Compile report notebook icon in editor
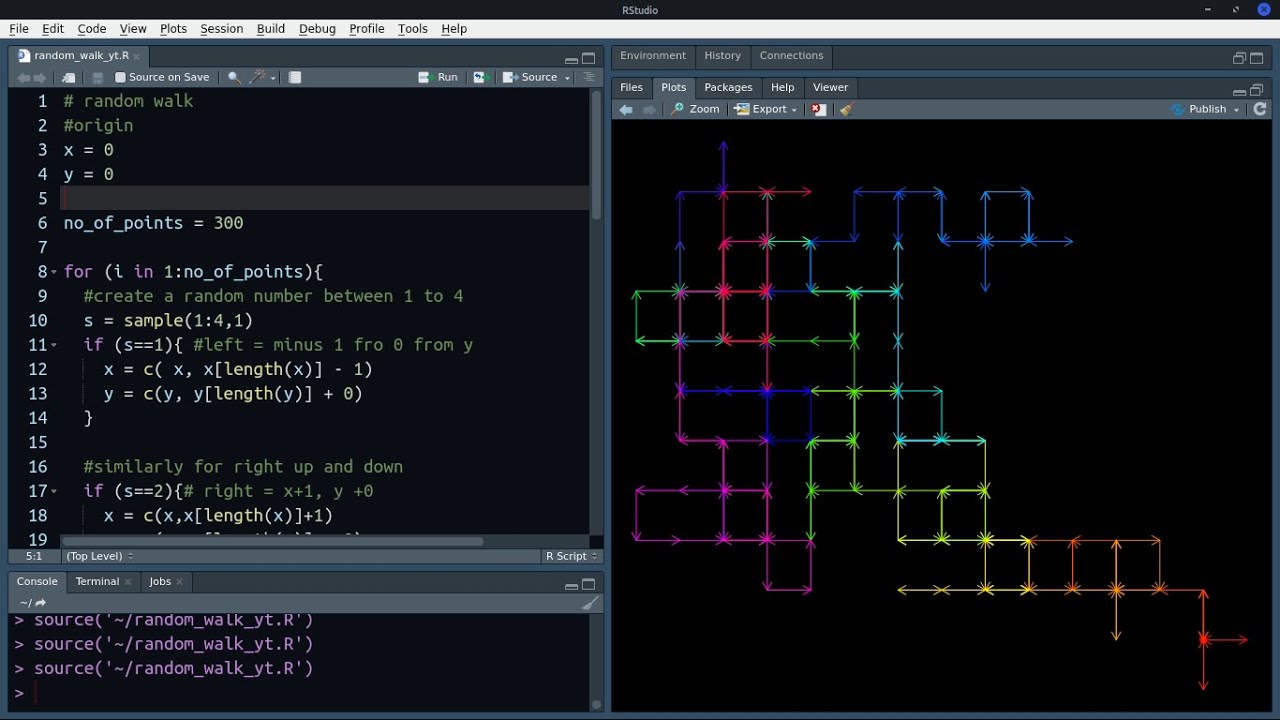The height and width of the screenshot is (720, 1280). coord(295,77)
